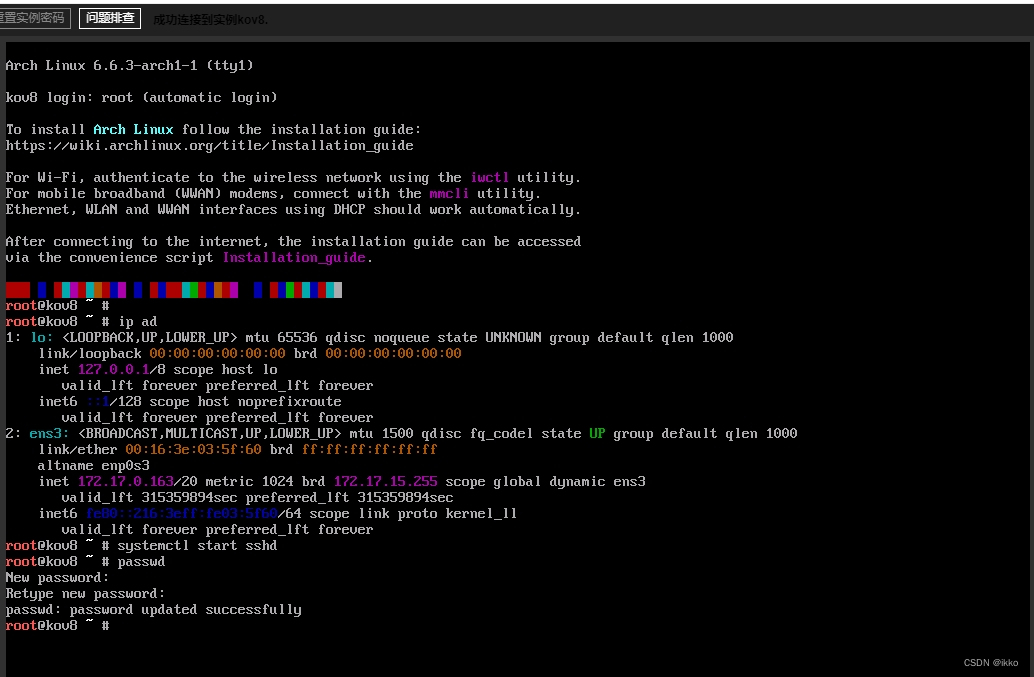This screenshot has height=677, width=1034.
Task: Click the Installation_guide script name
Action: (x=294, y=257)
